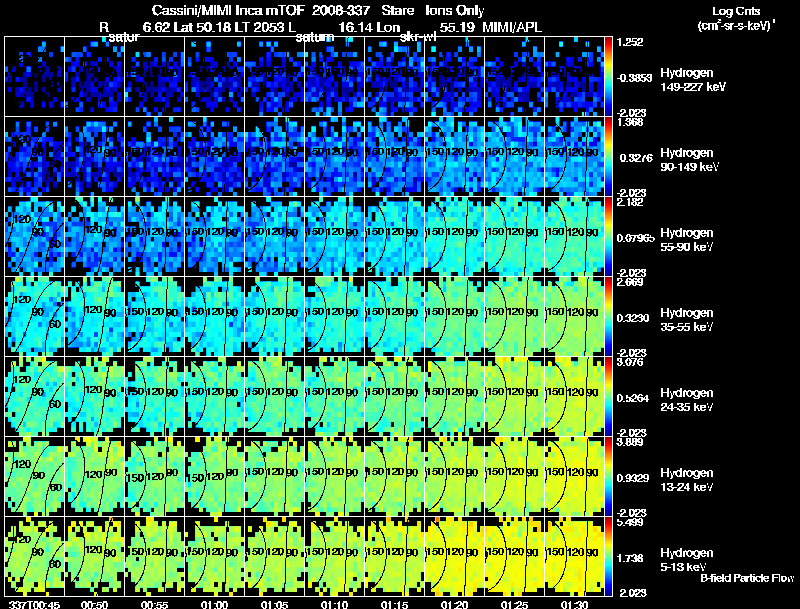Viewport: 800px width, 609px height.
Task: Click the '1.252' colorbar maximum value
Action: 630,42
